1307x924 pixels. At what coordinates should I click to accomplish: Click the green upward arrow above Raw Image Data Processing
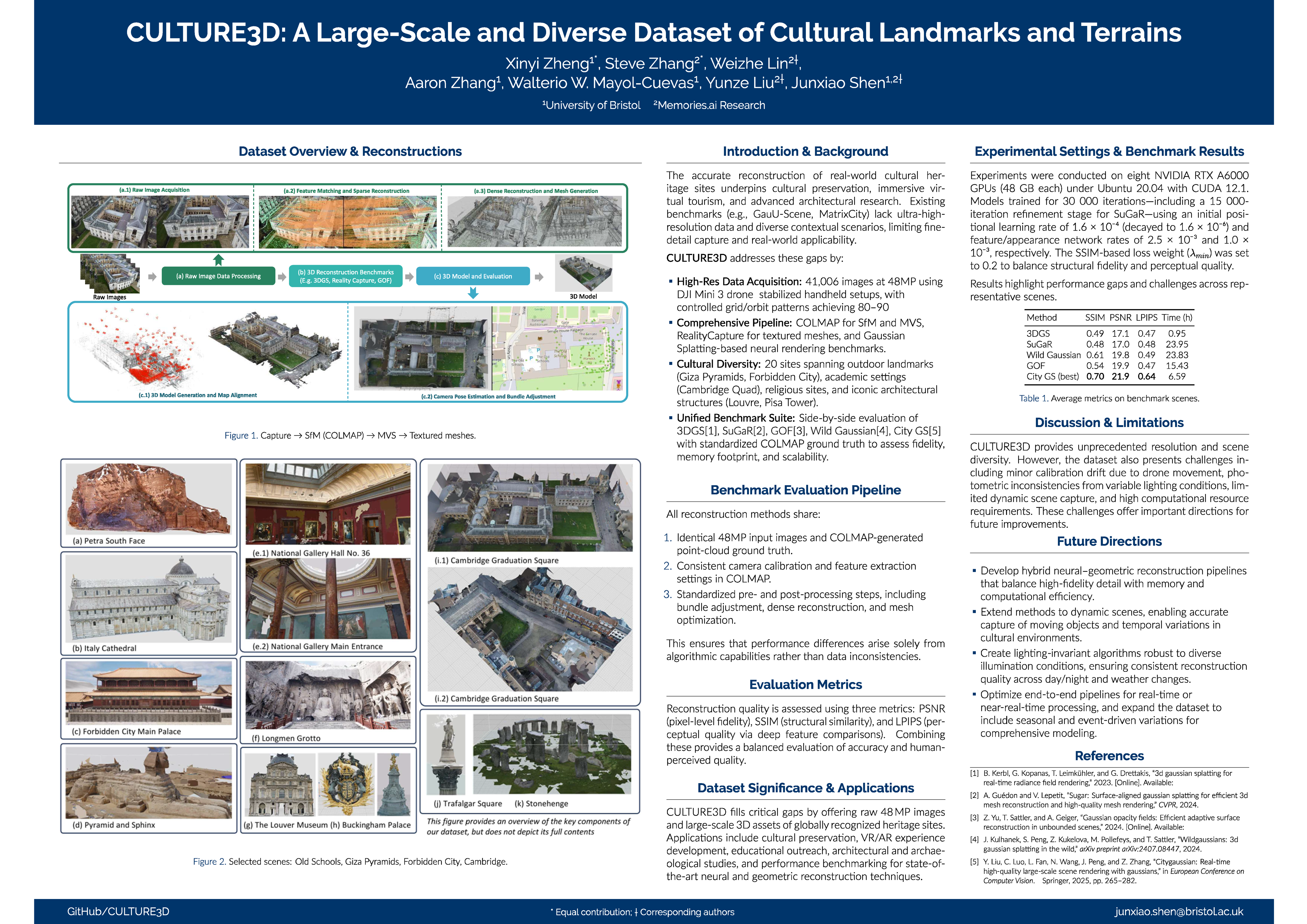point(218,260)
